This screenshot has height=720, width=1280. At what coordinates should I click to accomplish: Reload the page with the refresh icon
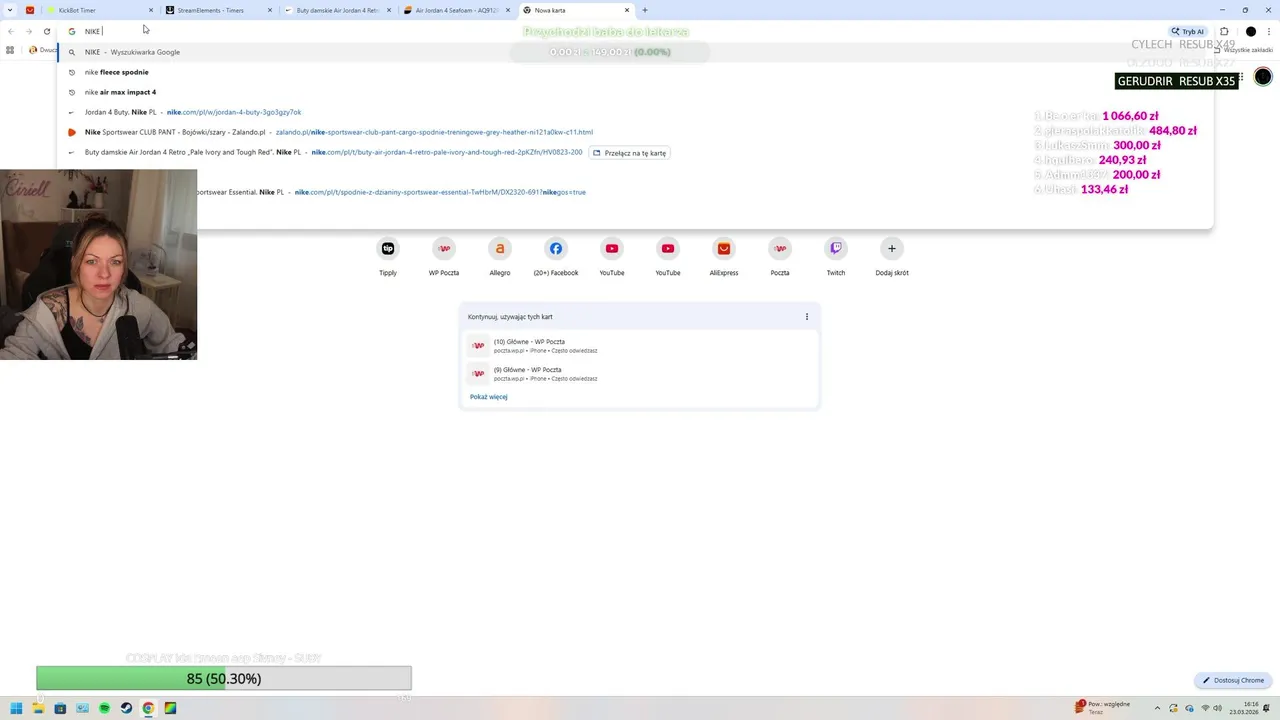(x=46, y=31)
